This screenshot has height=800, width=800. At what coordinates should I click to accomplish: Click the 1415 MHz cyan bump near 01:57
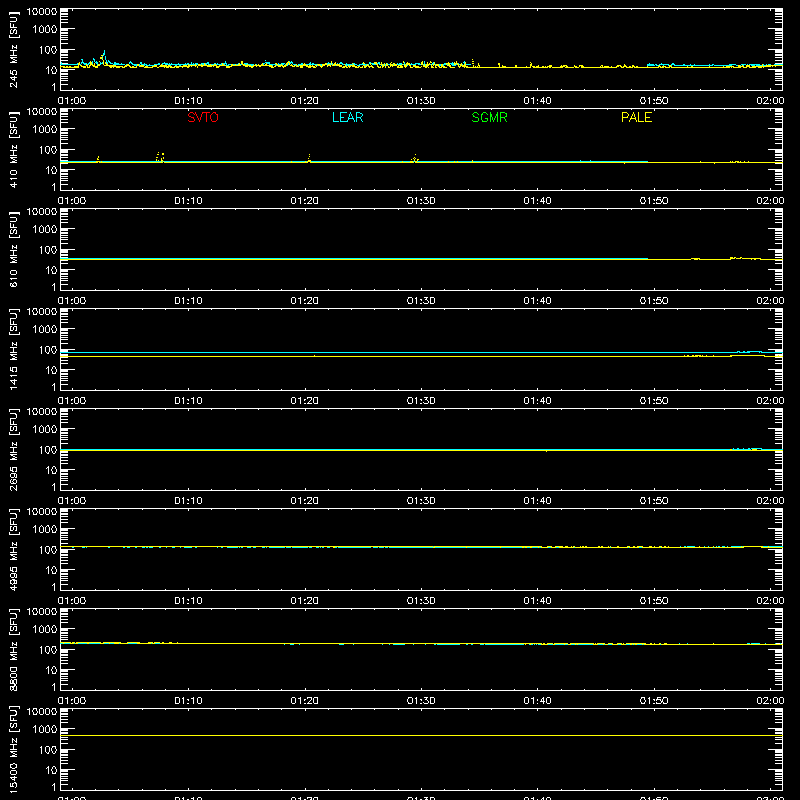(749, 352)
